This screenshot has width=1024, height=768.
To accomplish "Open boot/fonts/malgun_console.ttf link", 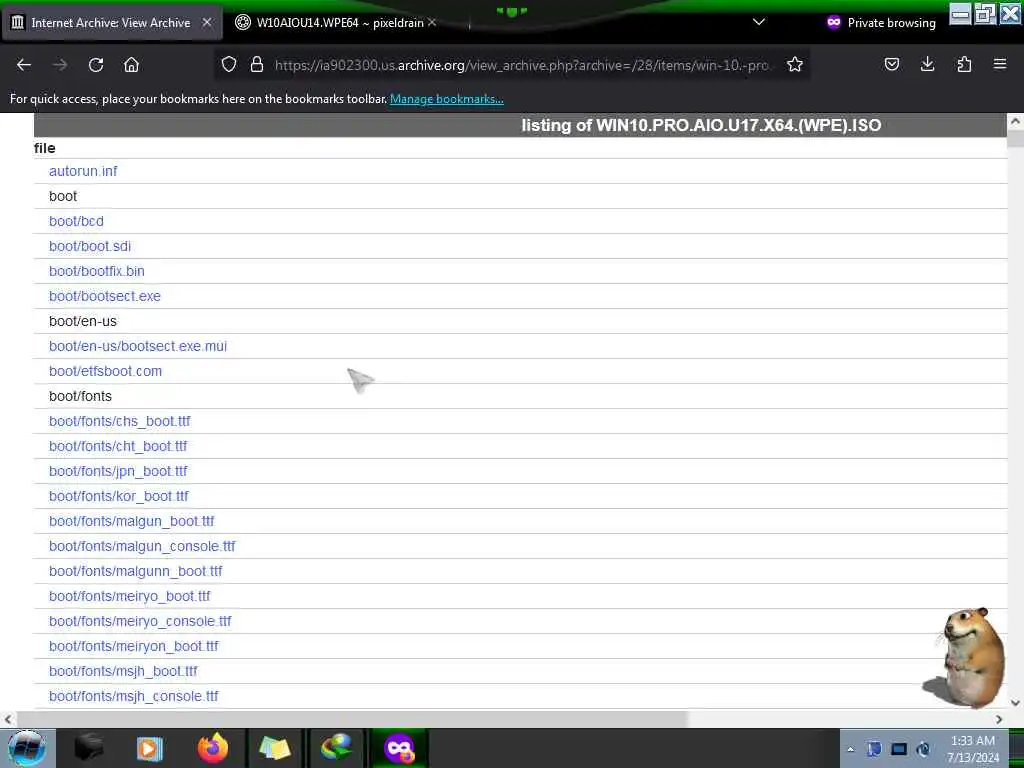I will coord(142,546).
